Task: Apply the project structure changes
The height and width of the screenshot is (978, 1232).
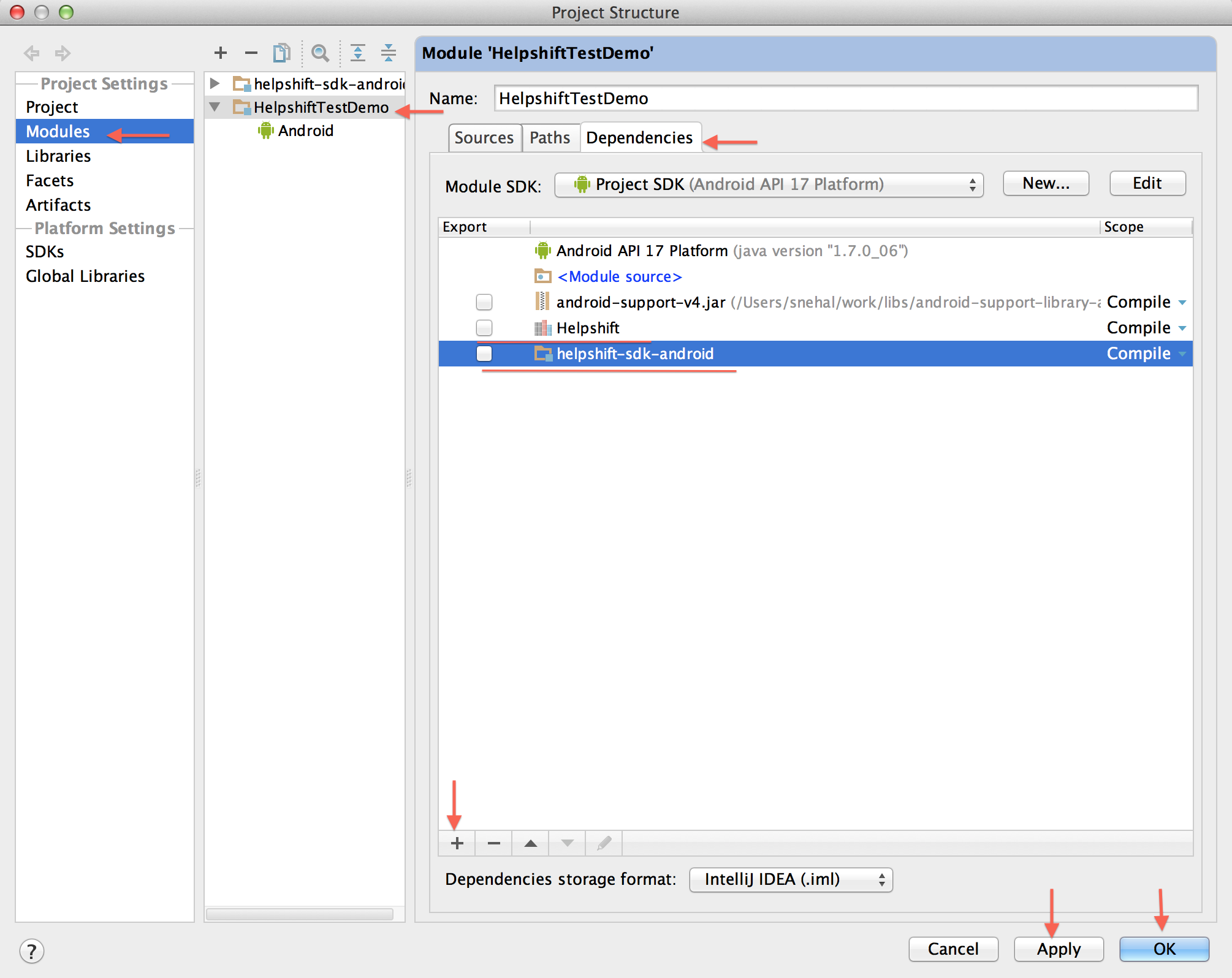Action: (1058, 949)
